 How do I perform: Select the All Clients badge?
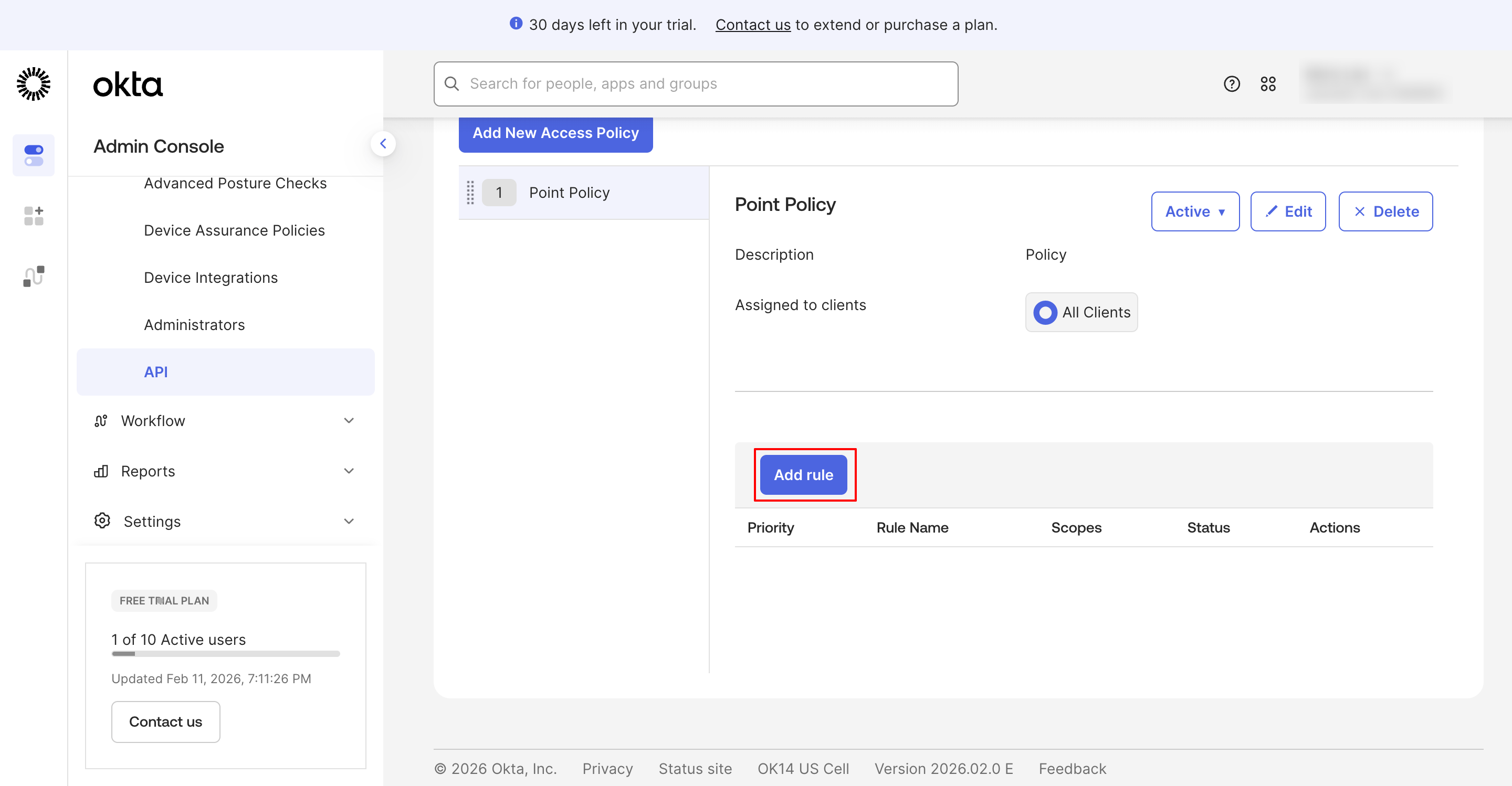(1081, 312)
